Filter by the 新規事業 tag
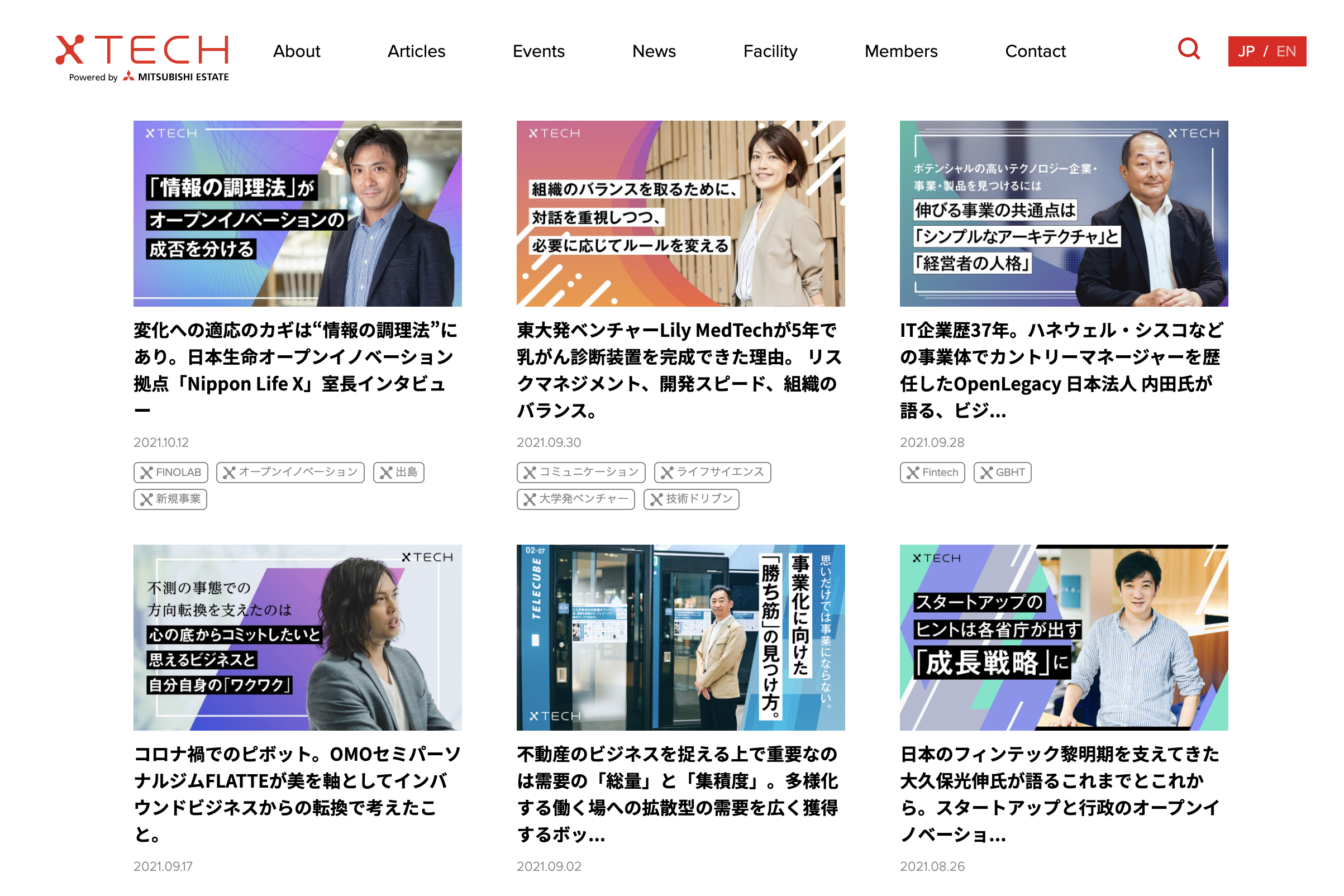The image size is (1344, 896). point(170,499)
